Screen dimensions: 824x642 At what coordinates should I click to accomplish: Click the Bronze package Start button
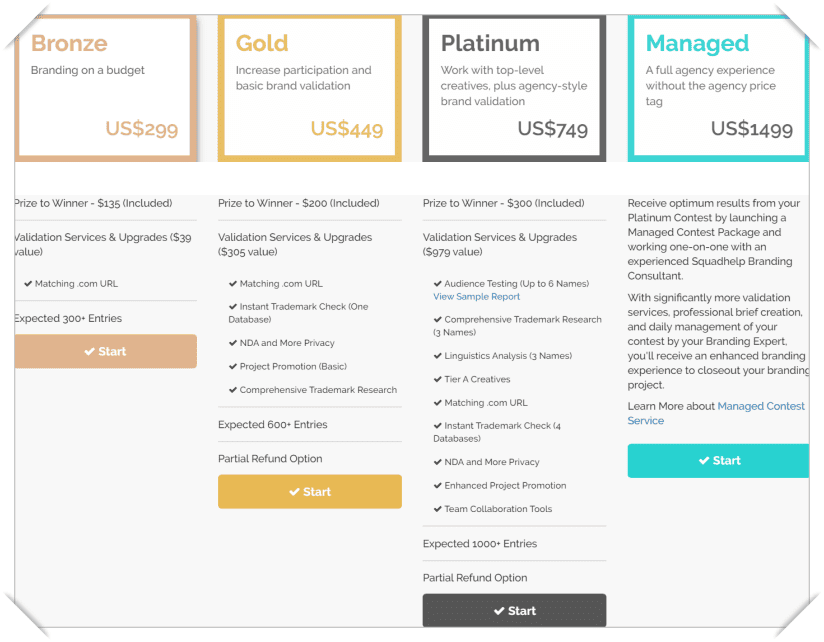[106, 351]
